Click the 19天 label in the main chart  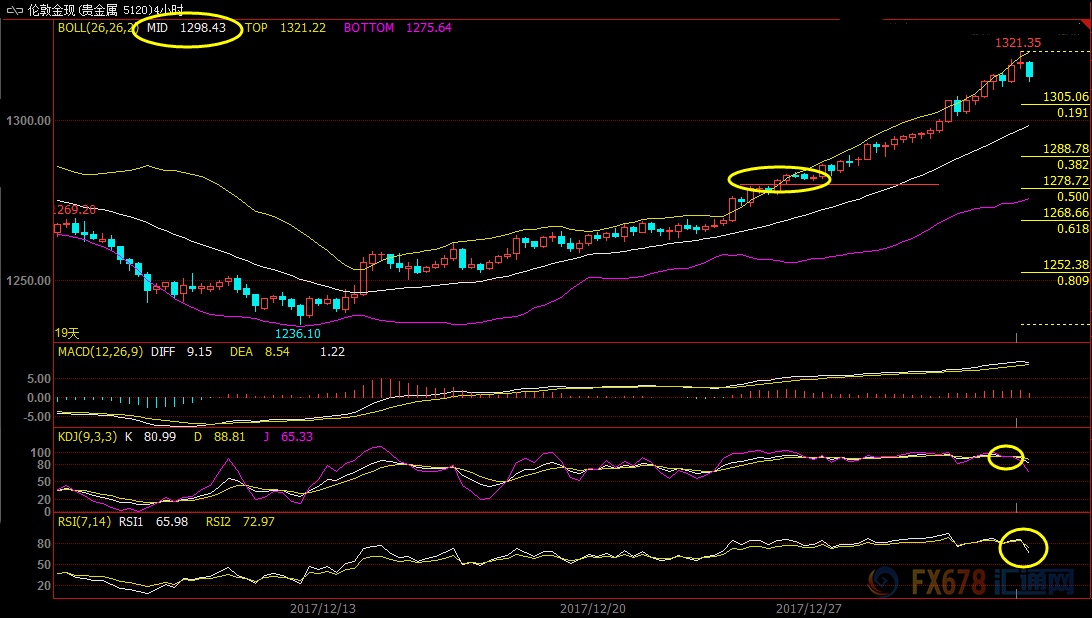tap(67, 332)
